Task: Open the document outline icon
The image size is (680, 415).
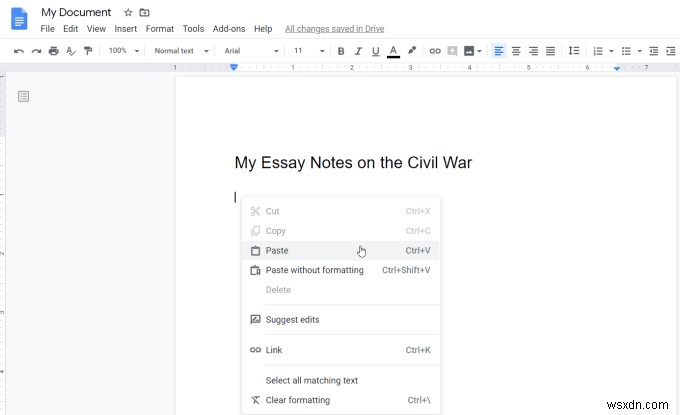Action: [x=24, y=96]
